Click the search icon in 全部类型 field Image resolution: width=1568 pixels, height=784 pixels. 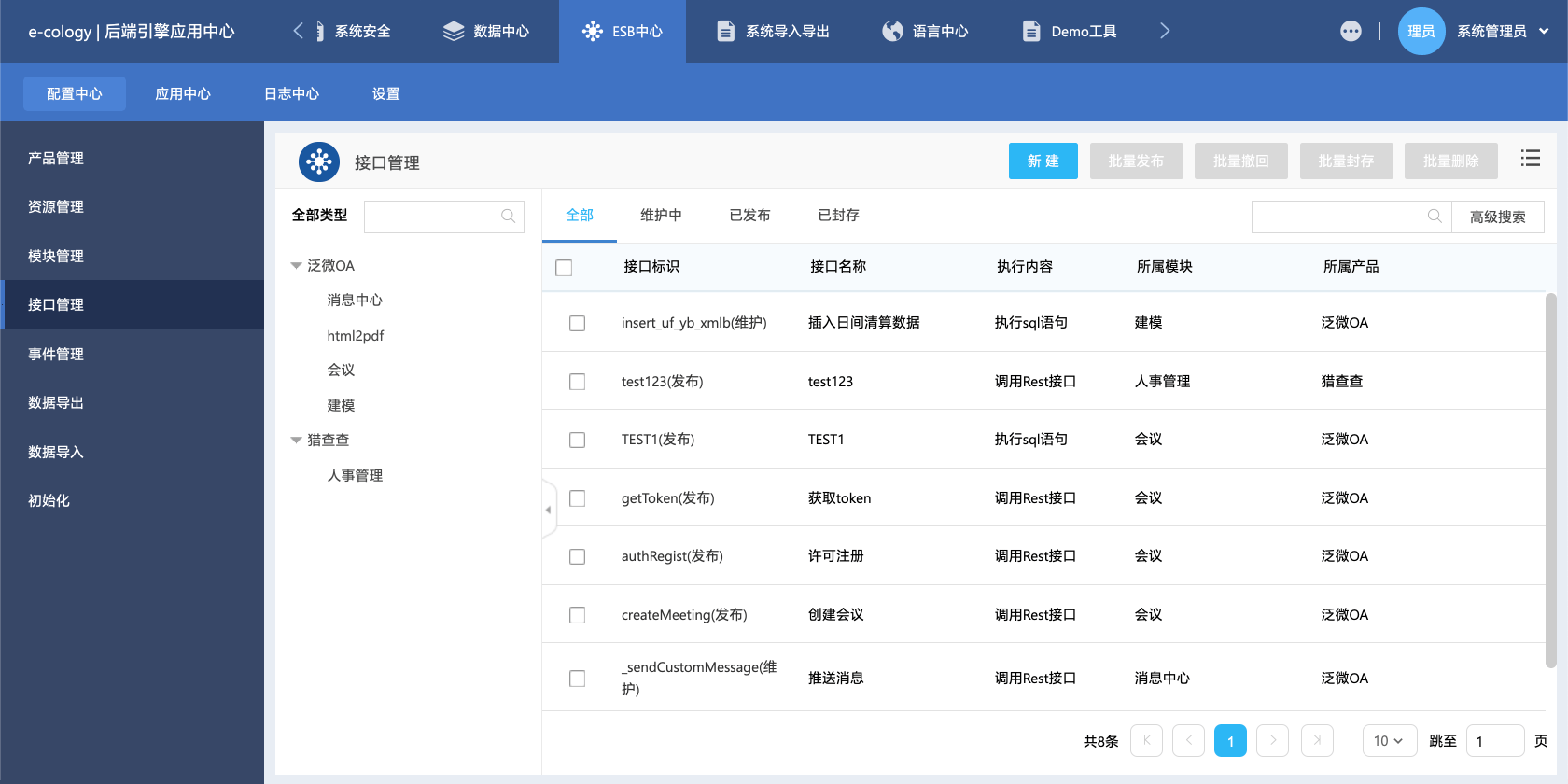coord(508,217)
